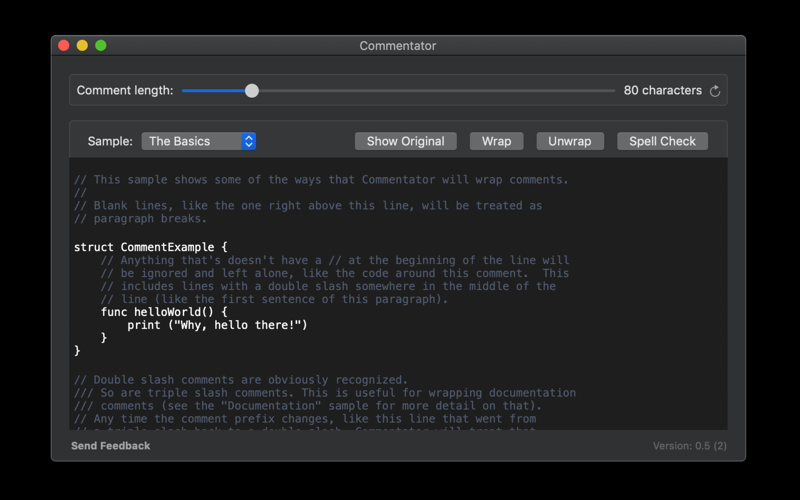Click the Version 0.5 (2) label
This screenshot has height=500, width=800.
click(690, 446)
